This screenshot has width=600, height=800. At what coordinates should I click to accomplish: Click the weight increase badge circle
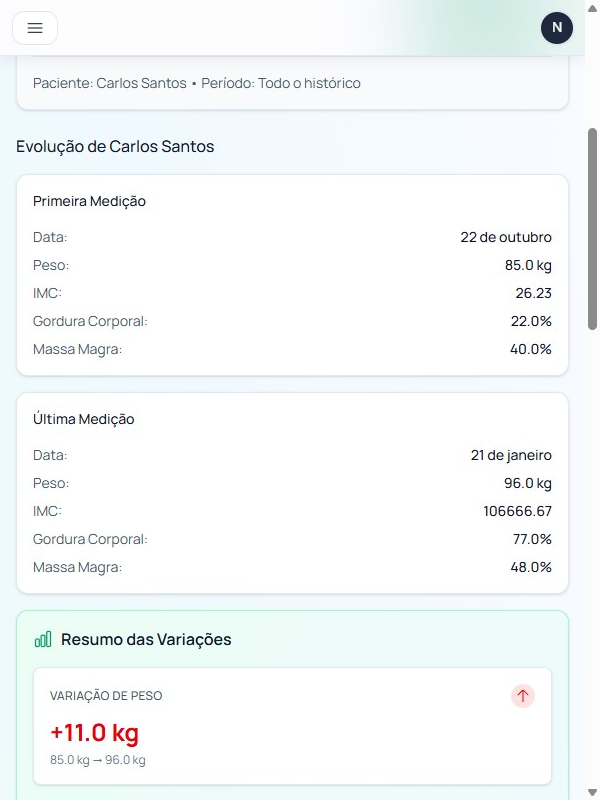pos(522,696)
